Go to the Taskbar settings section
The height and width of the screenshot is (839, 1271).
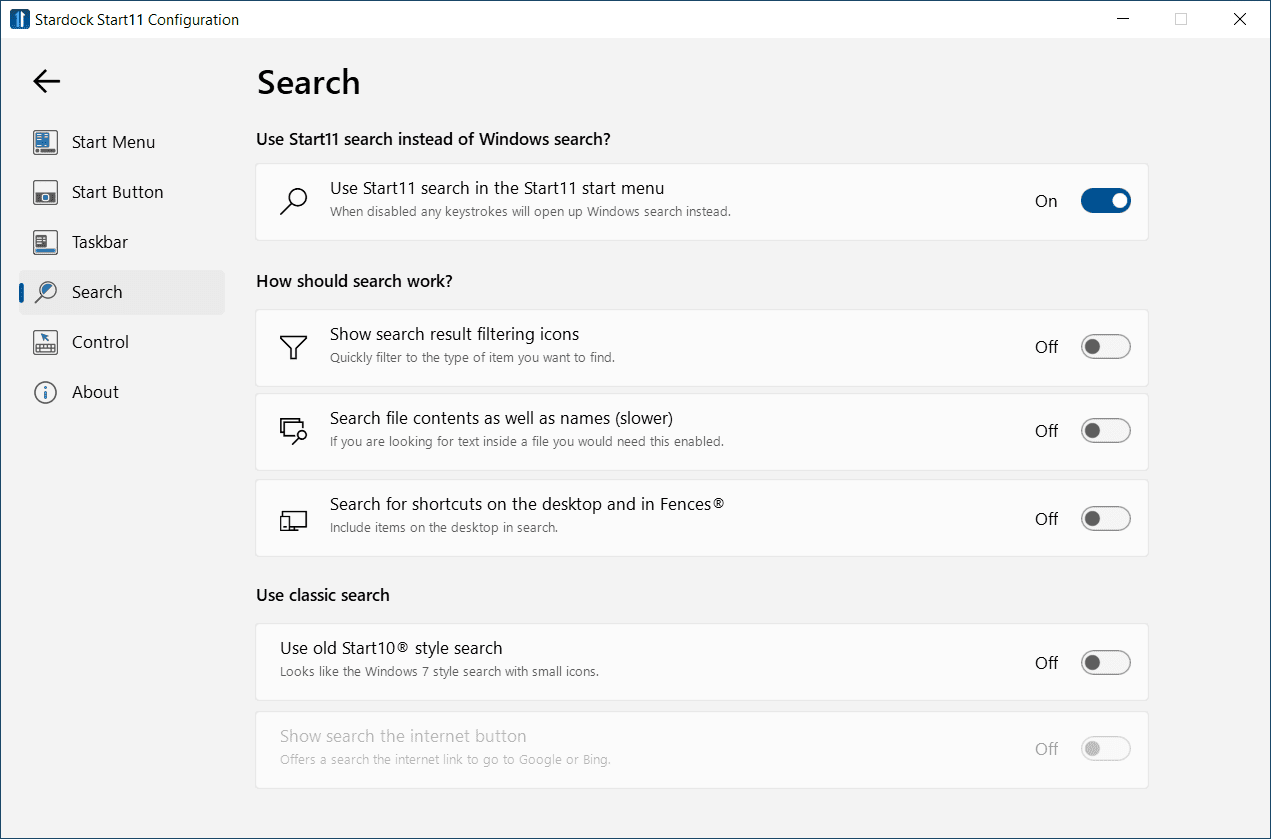100,242
